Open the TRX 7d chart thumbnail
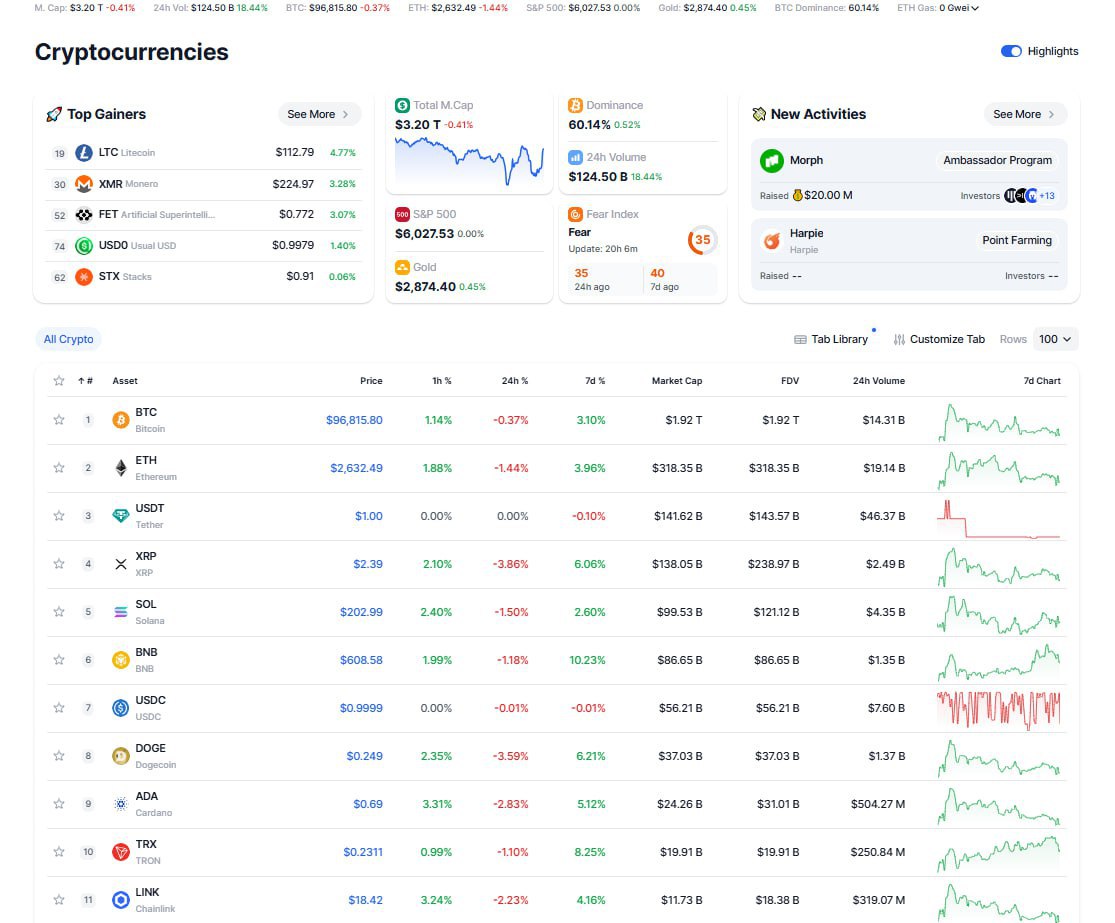 coord(998,853)
